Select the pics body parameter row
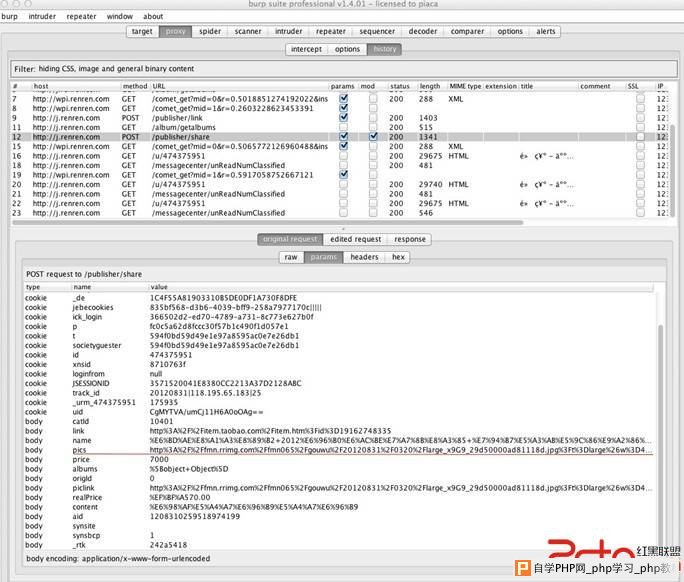This screenshot has width=684, height=582. pos(339,450)
